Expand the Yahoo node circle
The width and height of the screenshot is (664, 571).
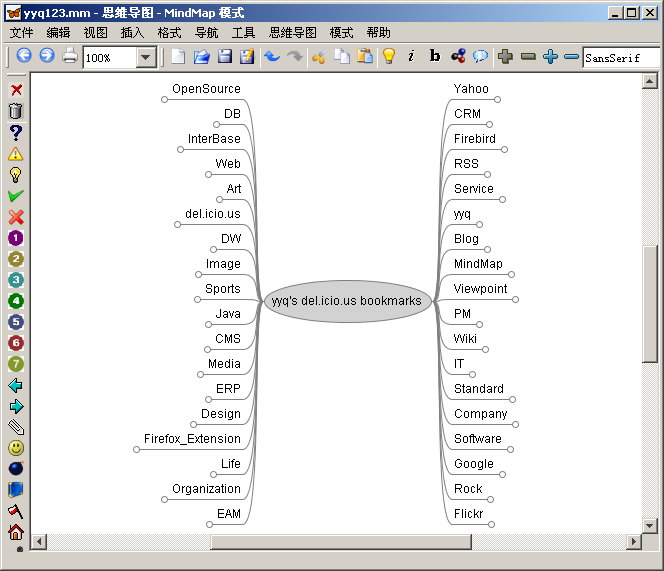[498, 100]
